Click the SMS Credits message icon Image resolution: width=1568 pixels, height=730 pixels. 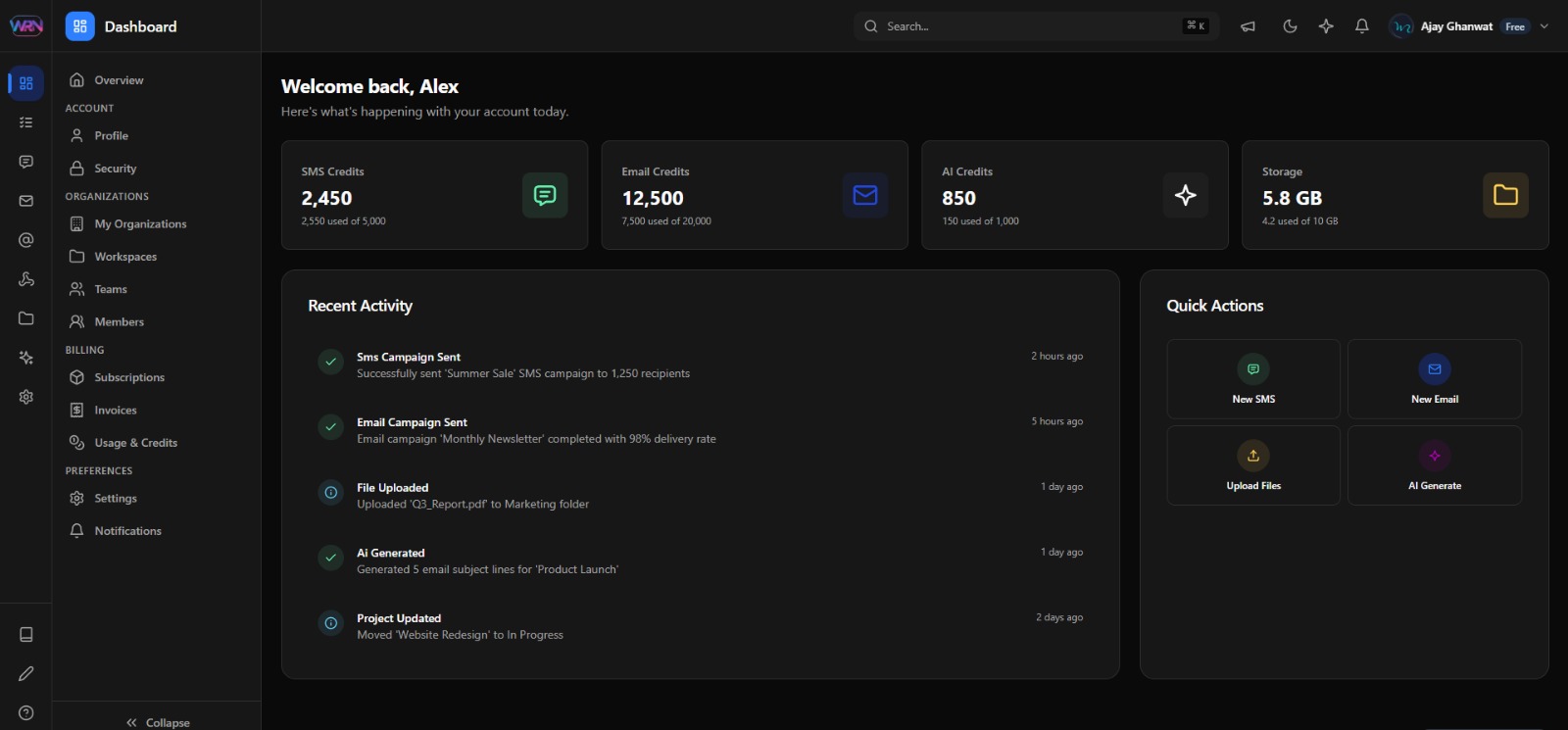click(545, 195)
